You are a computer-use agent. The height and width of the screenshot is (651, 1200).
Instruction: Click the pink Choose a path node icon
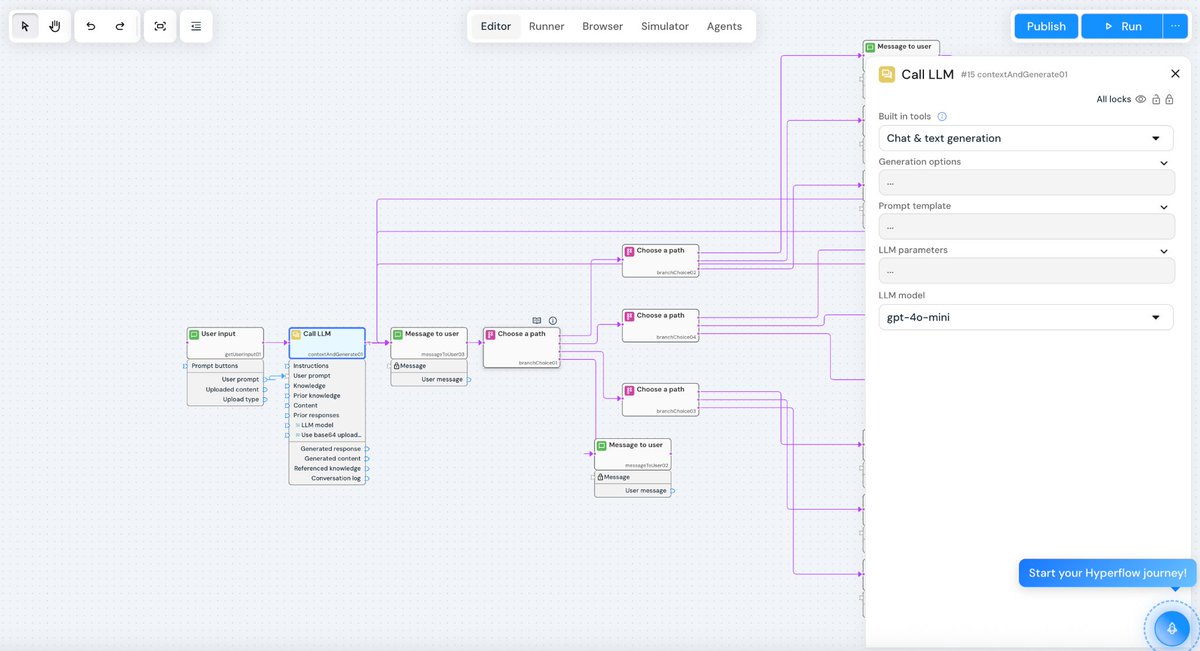tap(491, 334)
